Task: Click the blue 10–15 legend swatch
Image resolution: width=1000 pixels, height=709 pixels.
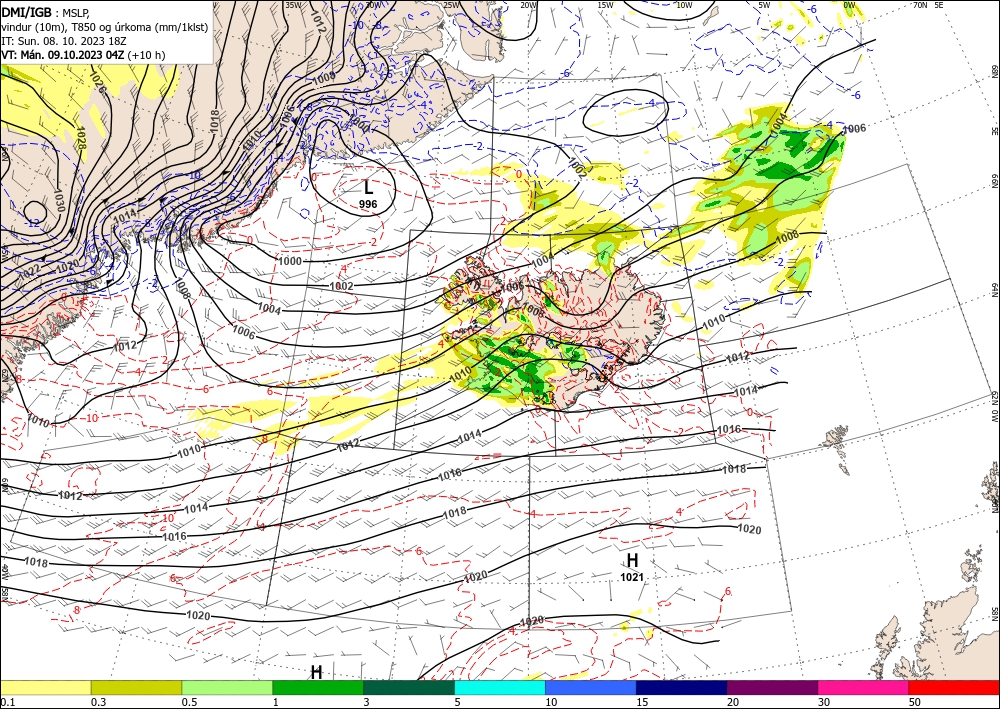Action: point(591,687)
